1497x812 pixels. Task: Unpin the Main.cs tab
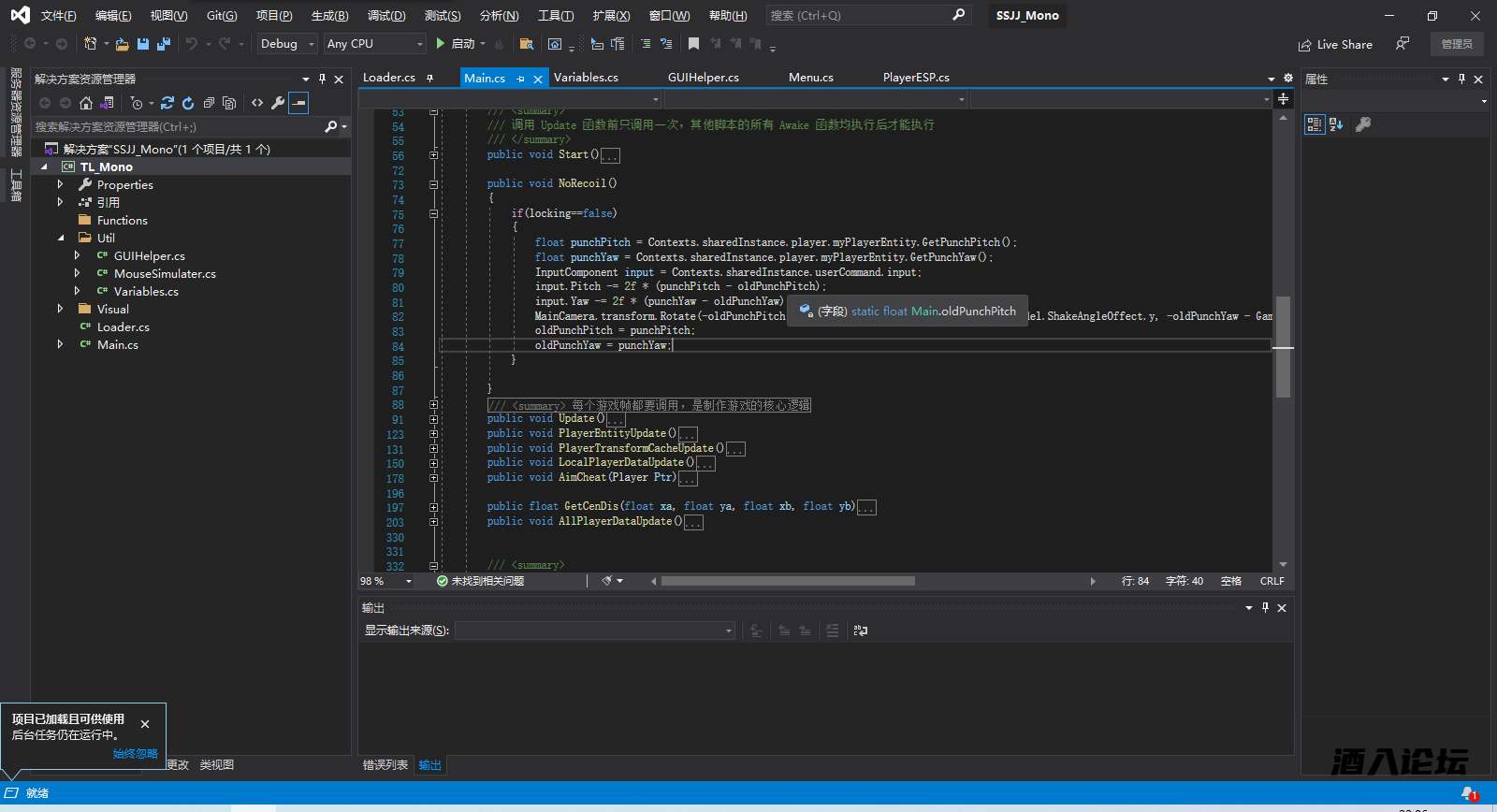[521, 79]
